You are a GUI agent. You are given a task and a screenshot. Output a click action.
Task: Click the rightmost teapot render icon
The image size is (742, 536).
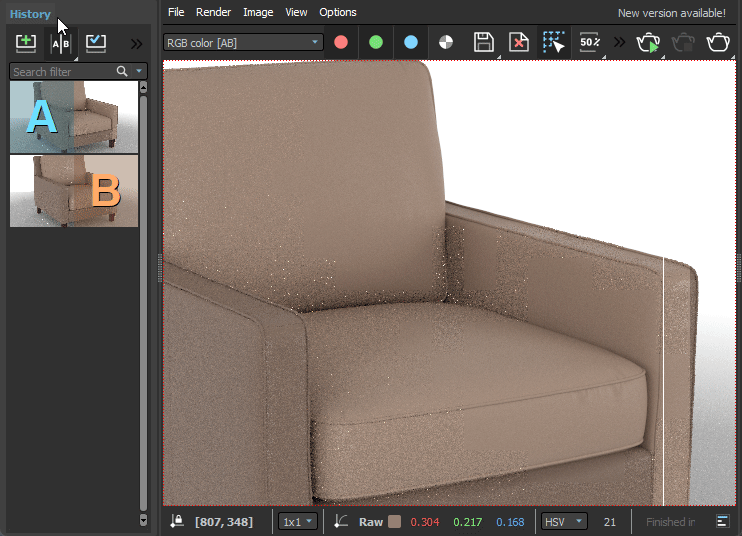click(x=718, y=42)
